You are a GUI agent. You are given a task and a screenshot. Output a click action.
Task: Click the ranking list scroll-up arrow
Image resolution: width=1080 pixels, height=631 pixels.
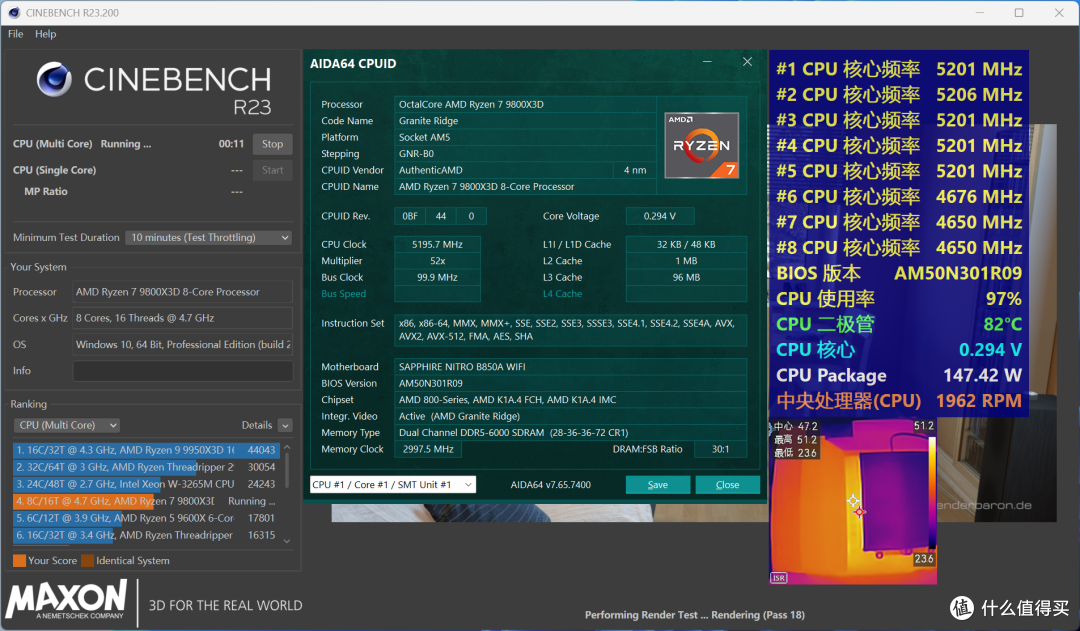[287, 448]
